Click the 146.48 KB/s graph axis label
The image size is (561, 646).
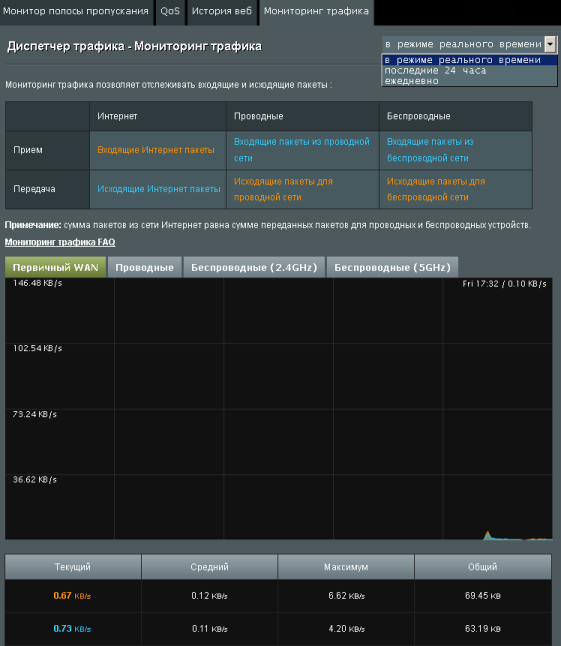37,283
